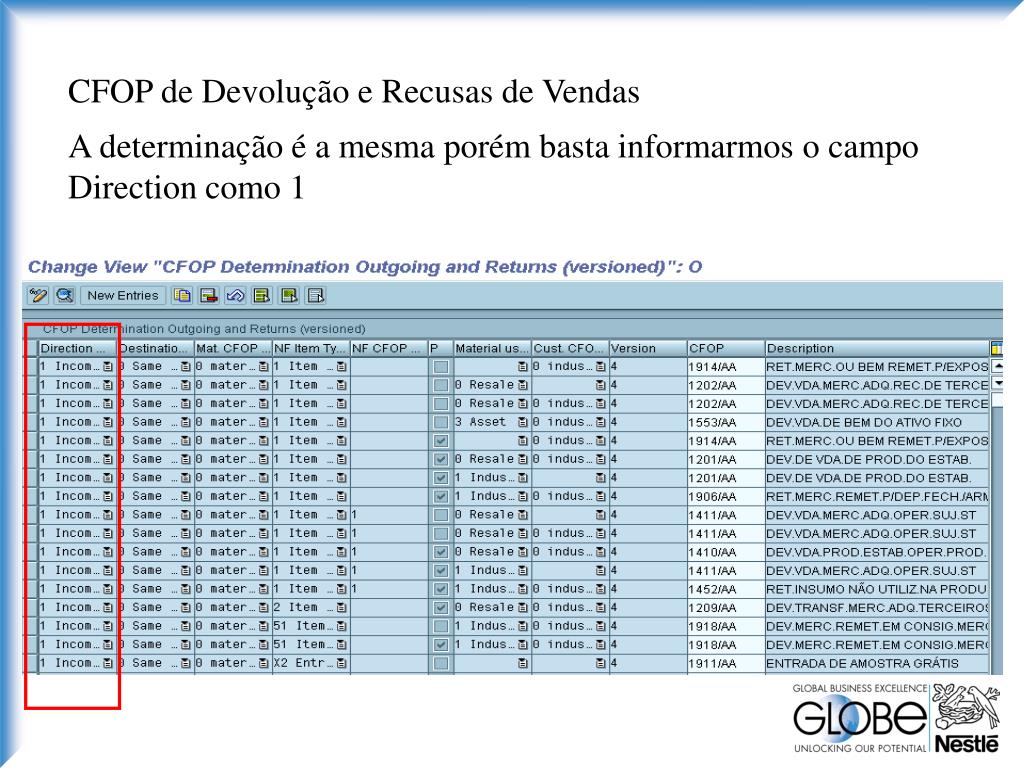This screenshot has height=768, width=1024.
Task: Click 'DEV.TRANSF.MERC.ADQ.TERCEIROS' description
Action: [877, 607]
